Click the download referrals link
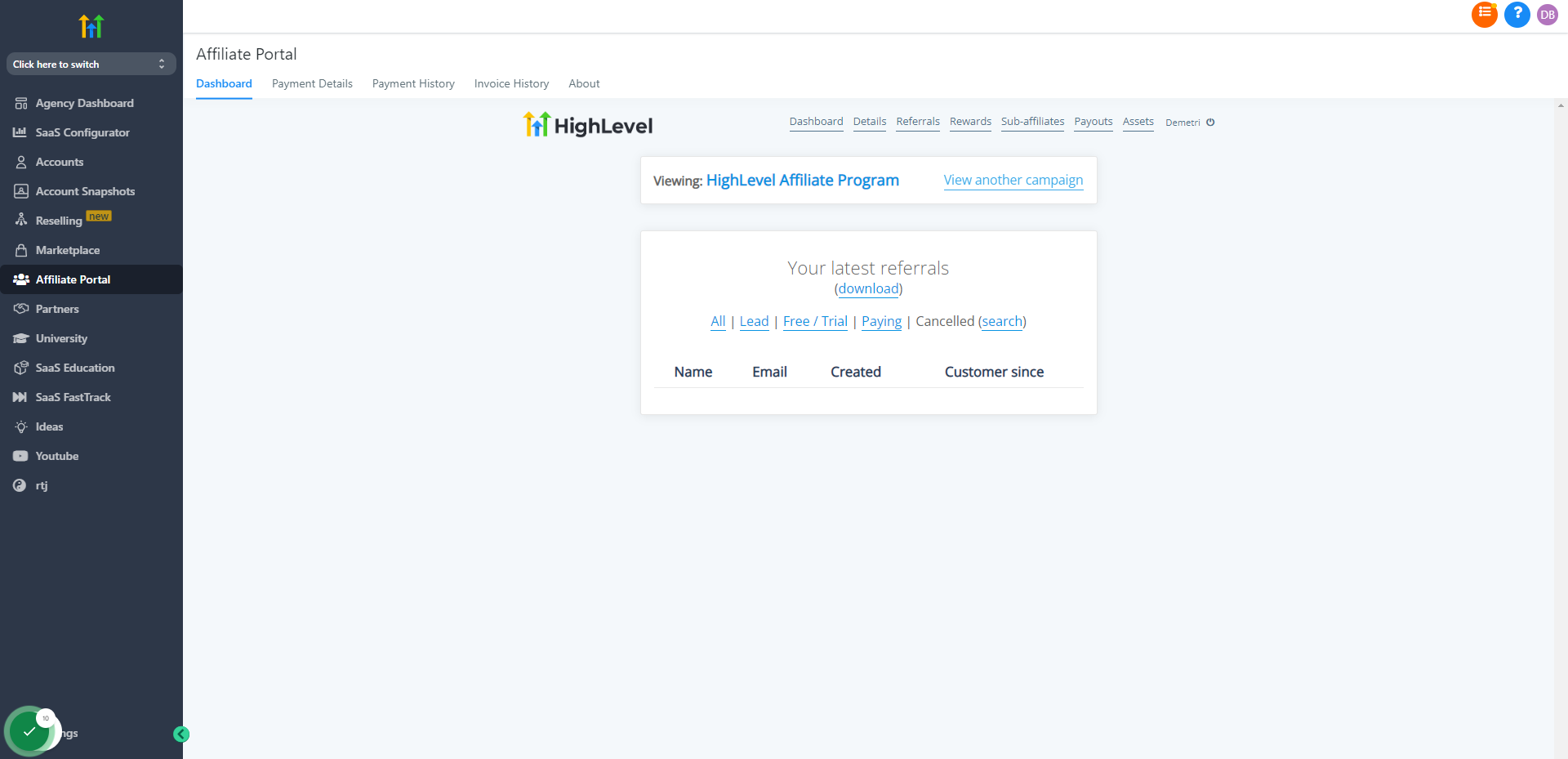 868,288
